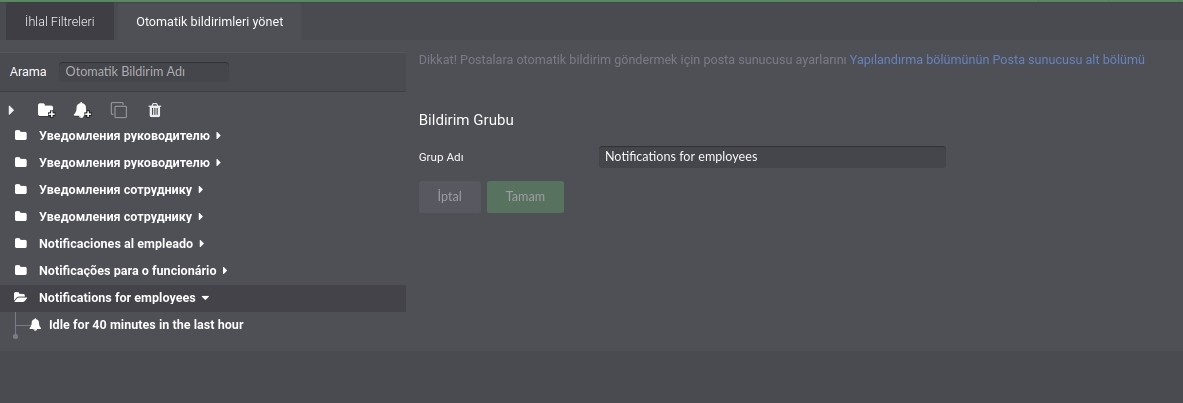The image size is (1183, 403).
Task: Expand the first Уведомления руководителю group
Action: click(218, 136)
